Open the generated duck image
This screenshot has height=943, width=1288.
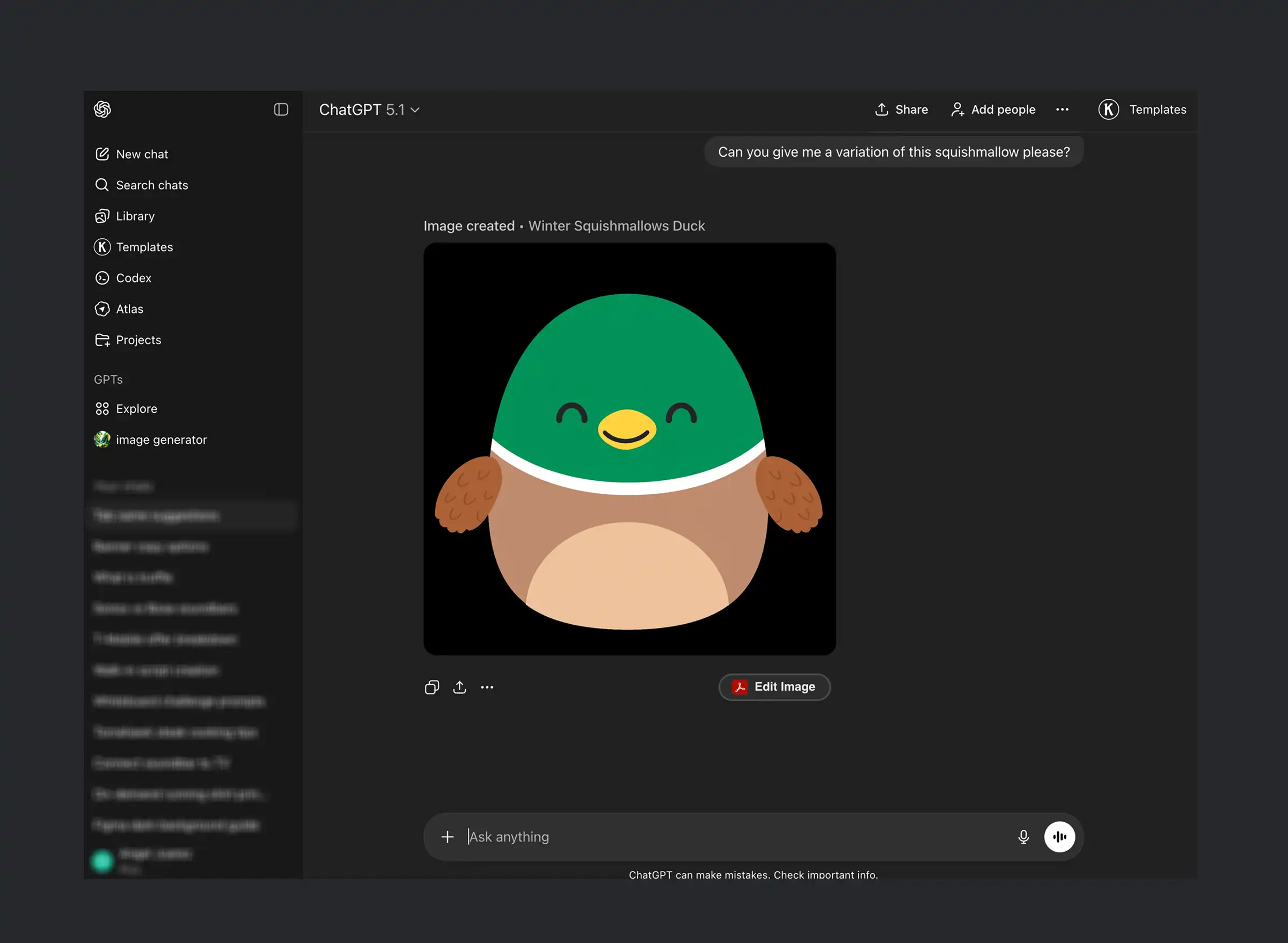point(630,449)
